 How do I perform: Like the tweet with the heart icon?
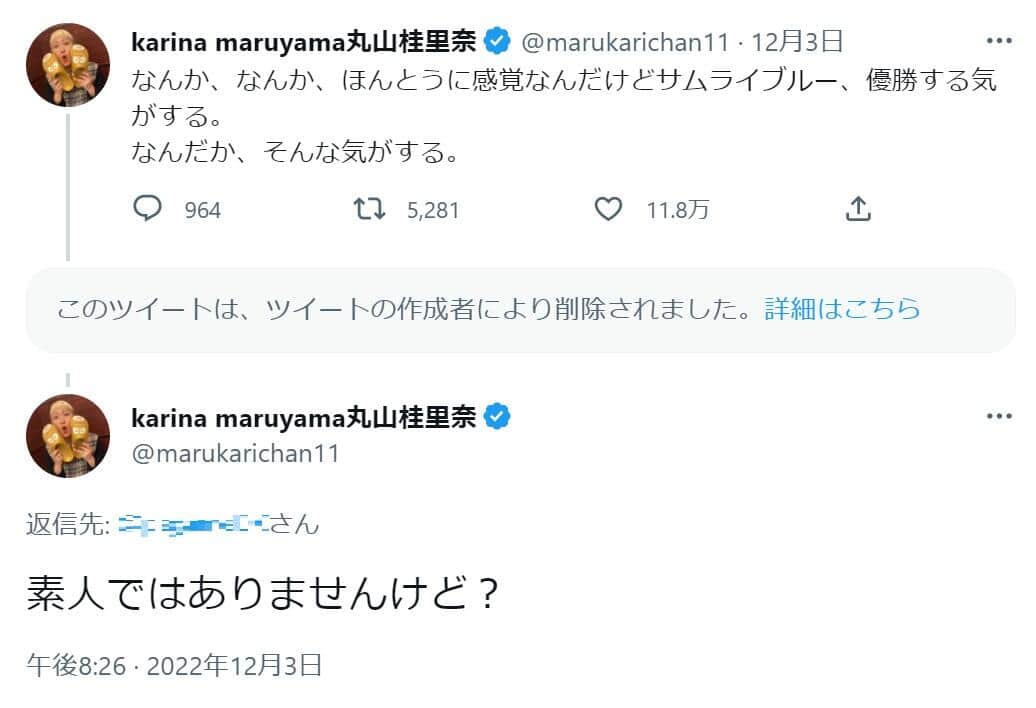[606, 208]
